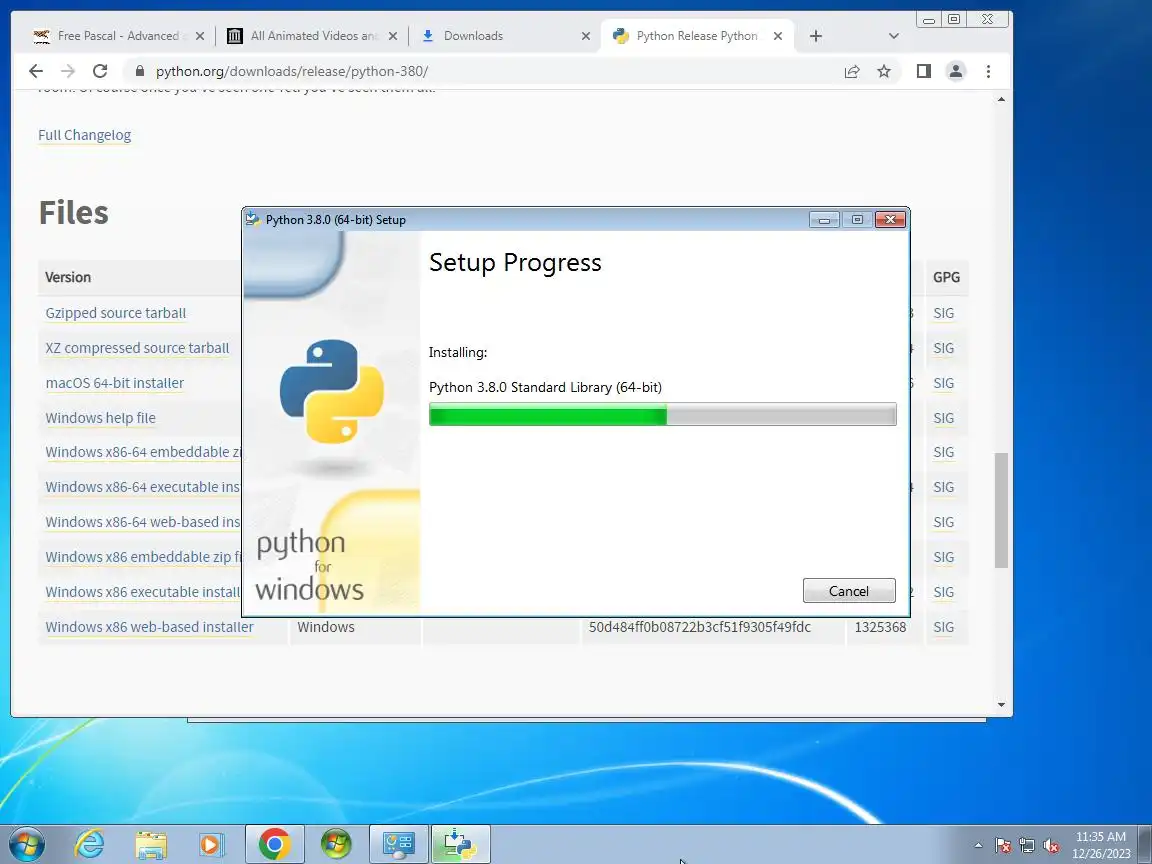The width and height of the screenshot is (1152, 864).
Task: Open the Windows x86-64 executable installer link
Action: point(143,487)
